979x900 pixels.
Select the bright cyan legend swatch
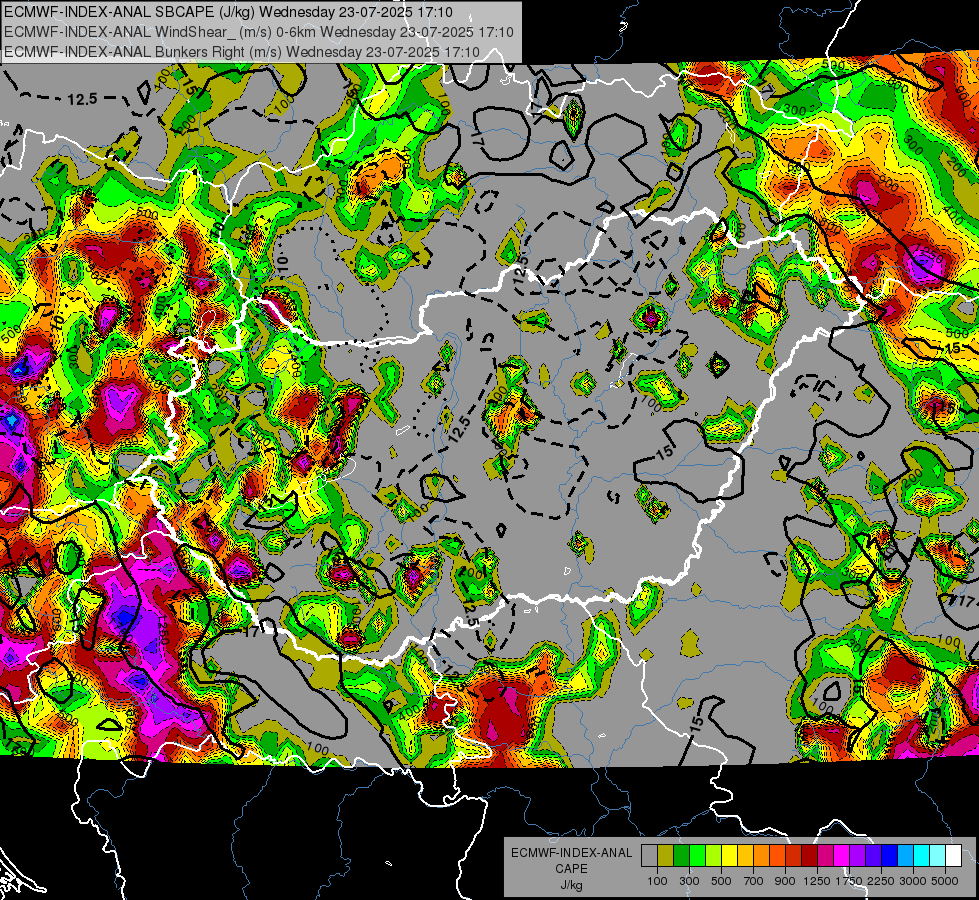point(922,855)
